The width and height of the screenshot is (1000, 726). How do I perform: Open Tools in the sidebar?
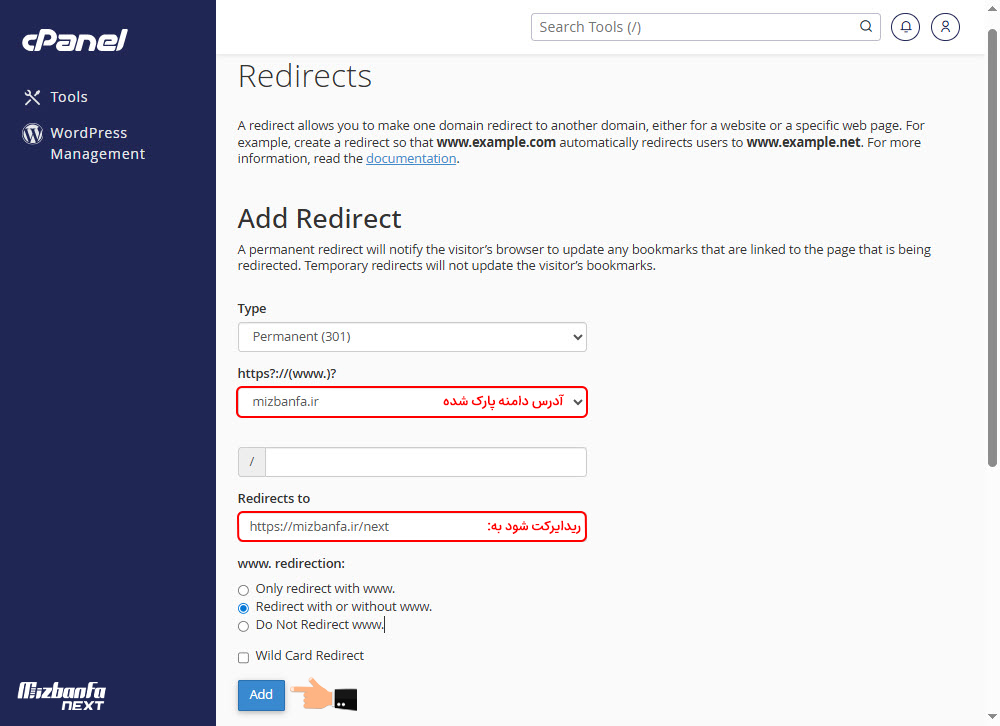[69, 97]
